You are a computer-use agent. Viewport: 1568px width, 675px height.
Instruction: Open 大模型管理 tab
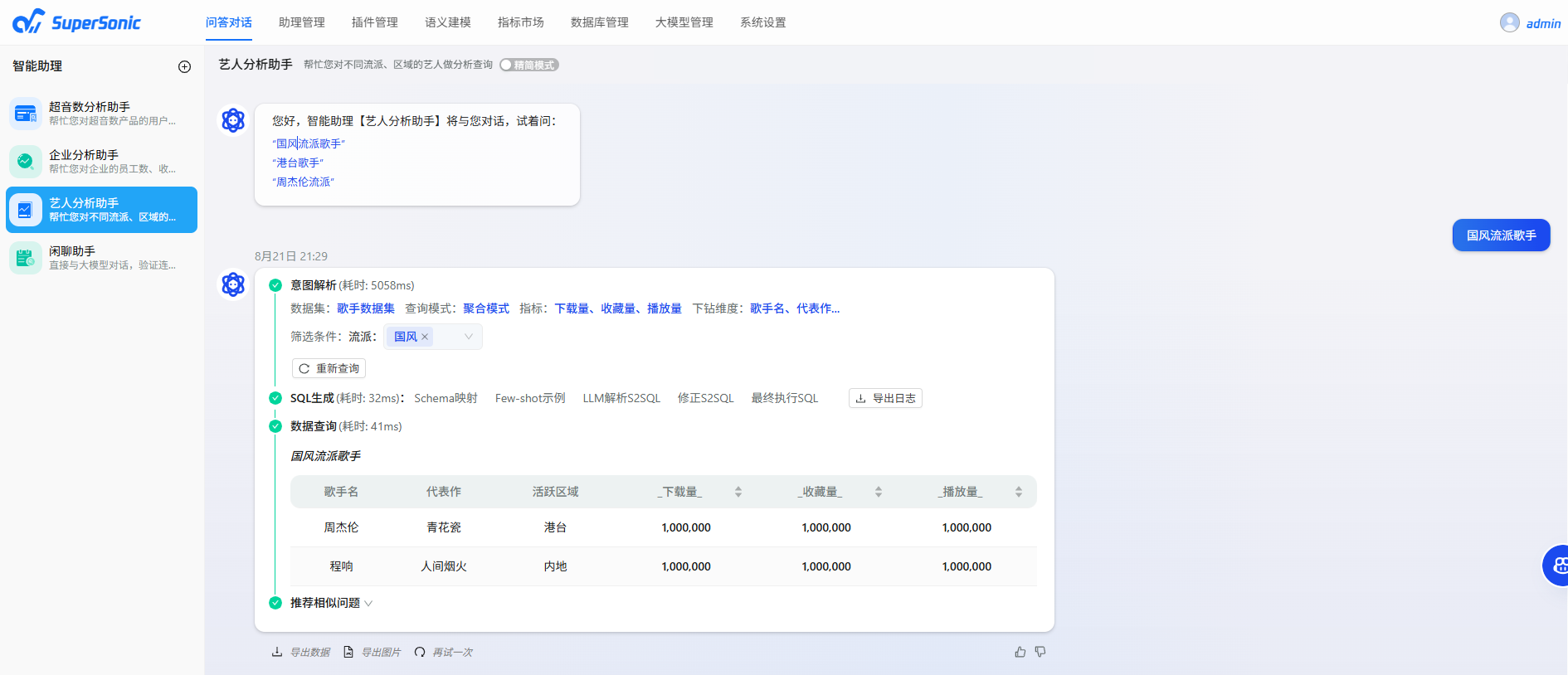click(x=684, y=22)
